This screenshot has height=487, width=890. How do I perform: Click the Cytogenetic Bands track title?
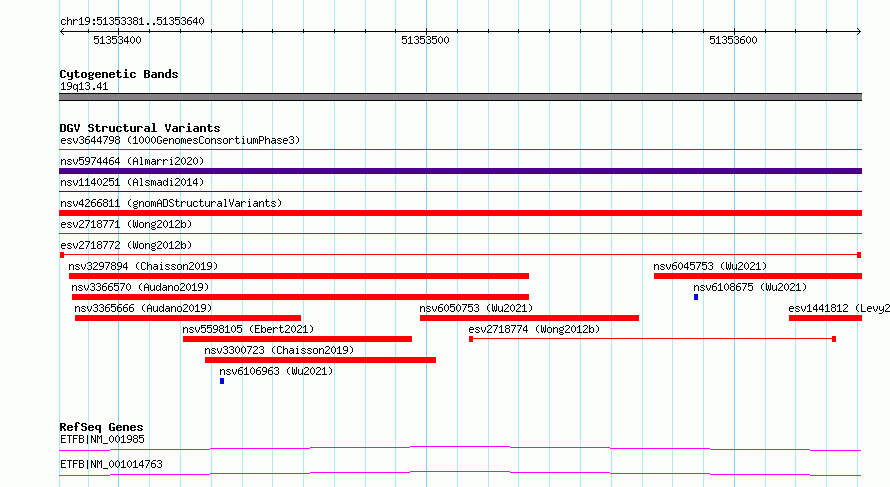point(119,74)
